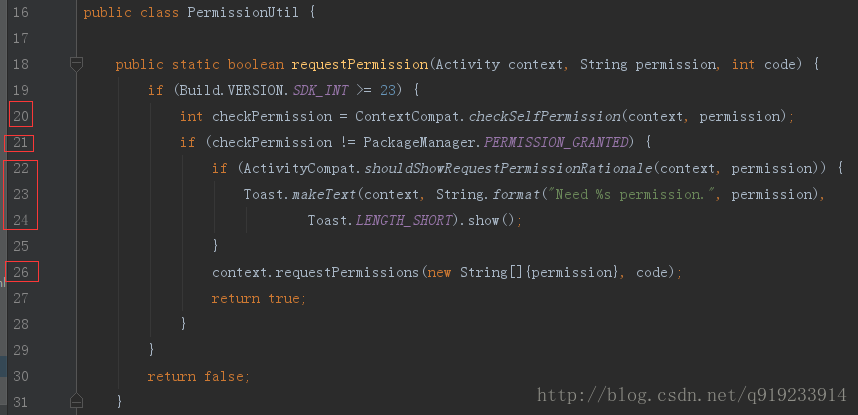Click shouldShowRequestPermissionRationale call
Screen dimensions: 858x415
pyautogui.click(x=508, y=169)
